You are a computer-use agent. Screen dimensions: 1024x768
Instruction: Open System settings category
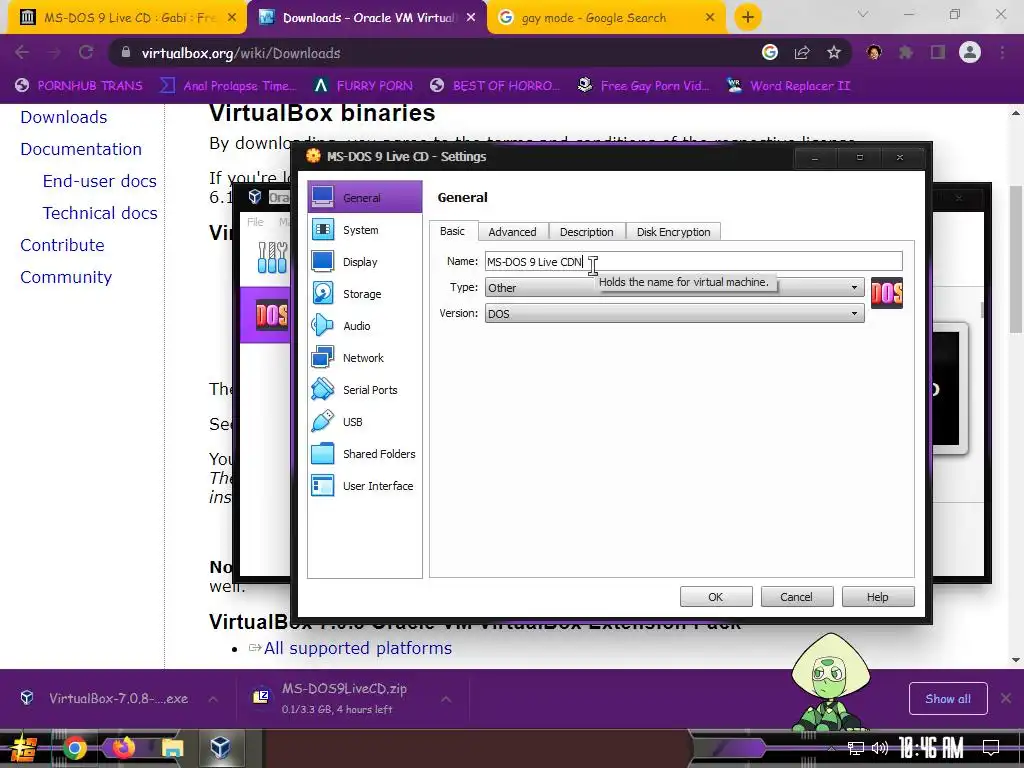click(364, 230)
